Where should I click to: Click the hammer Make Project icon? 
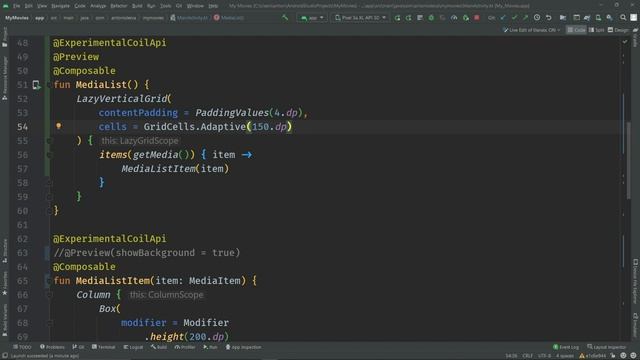point(285,18)
